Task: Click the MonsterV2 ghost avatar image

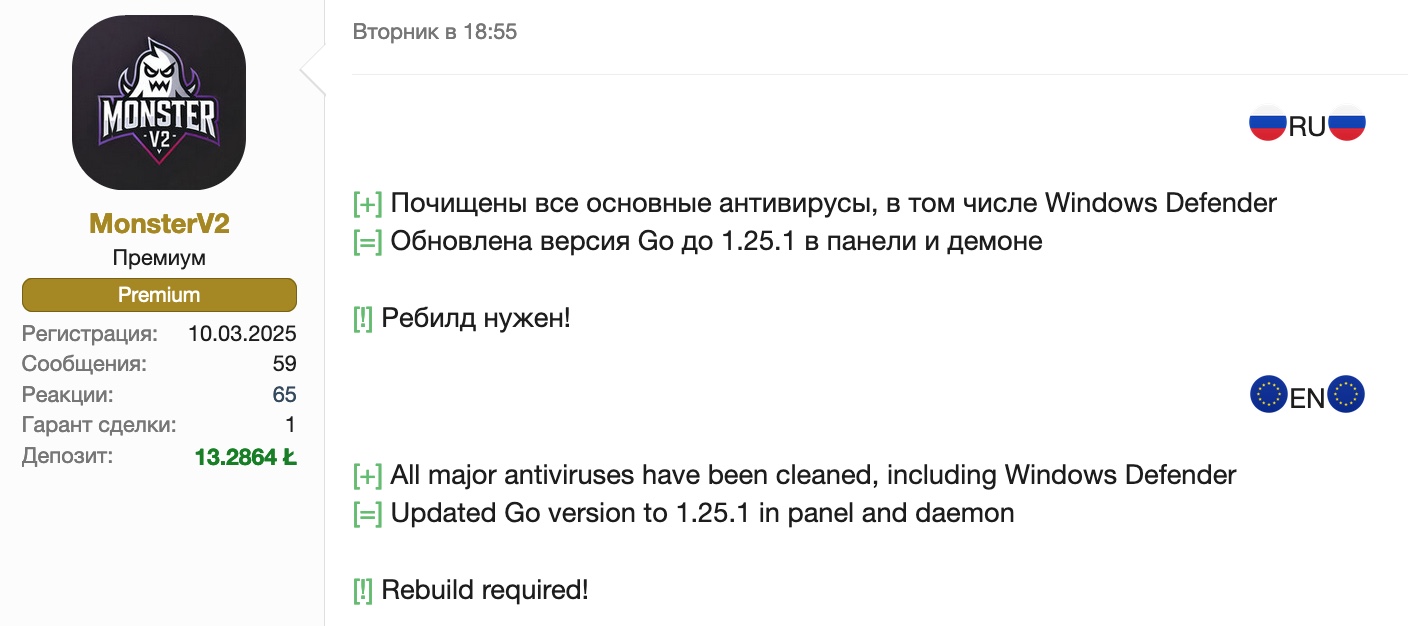Action: pyautogui.click(x=159, y=103)
